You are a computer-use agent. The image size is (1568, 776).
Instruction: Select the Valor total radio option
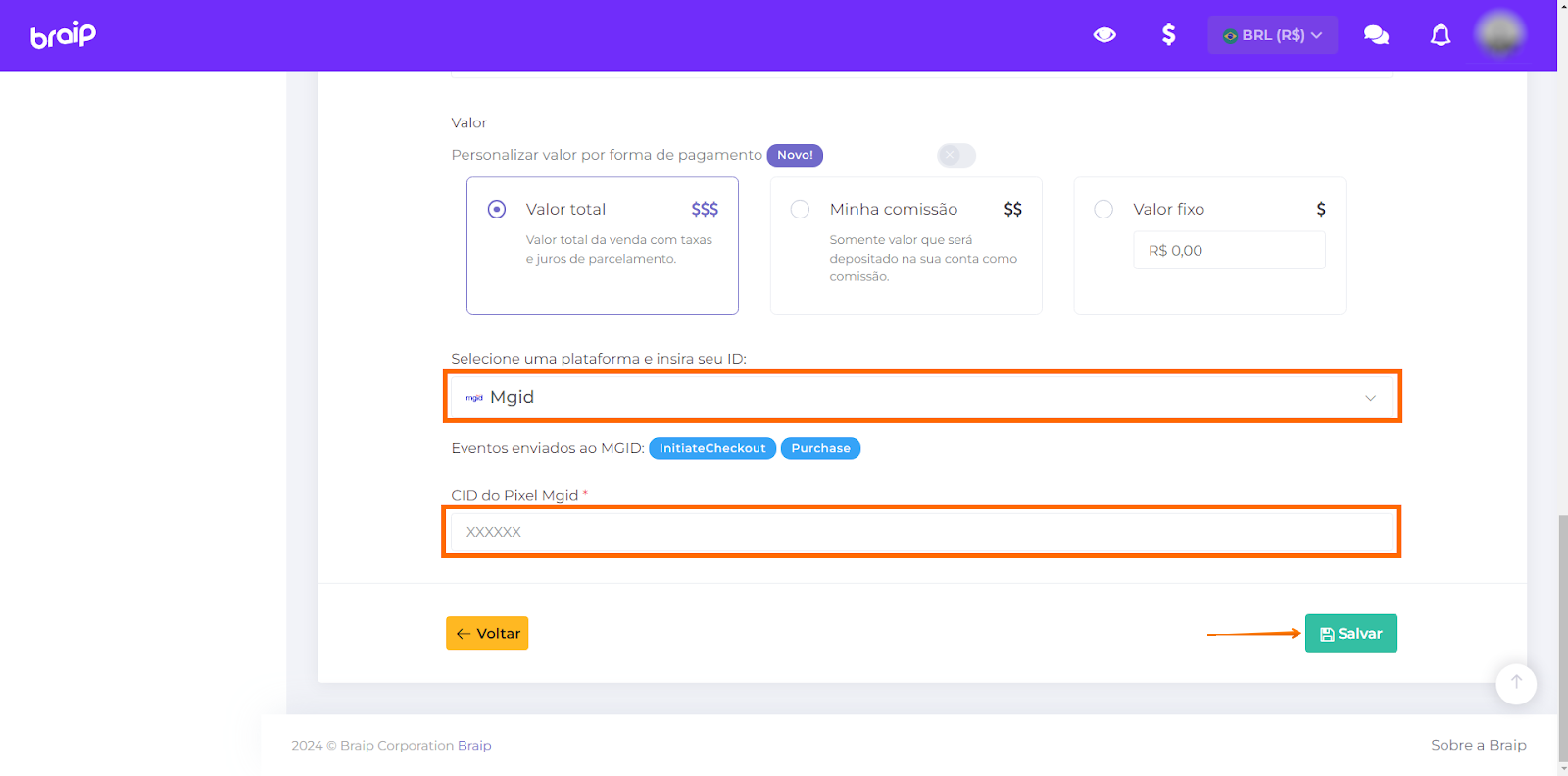[497, 209]
